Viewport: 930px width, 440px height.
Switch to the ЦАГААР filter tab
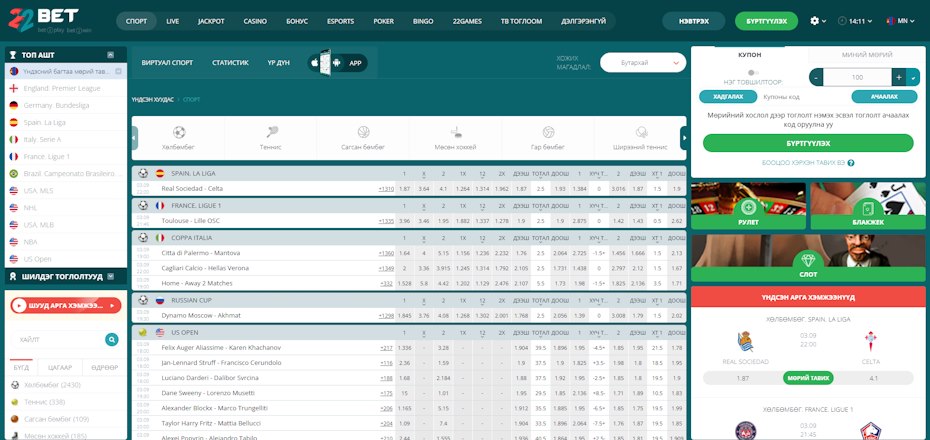tap(60, 368)
